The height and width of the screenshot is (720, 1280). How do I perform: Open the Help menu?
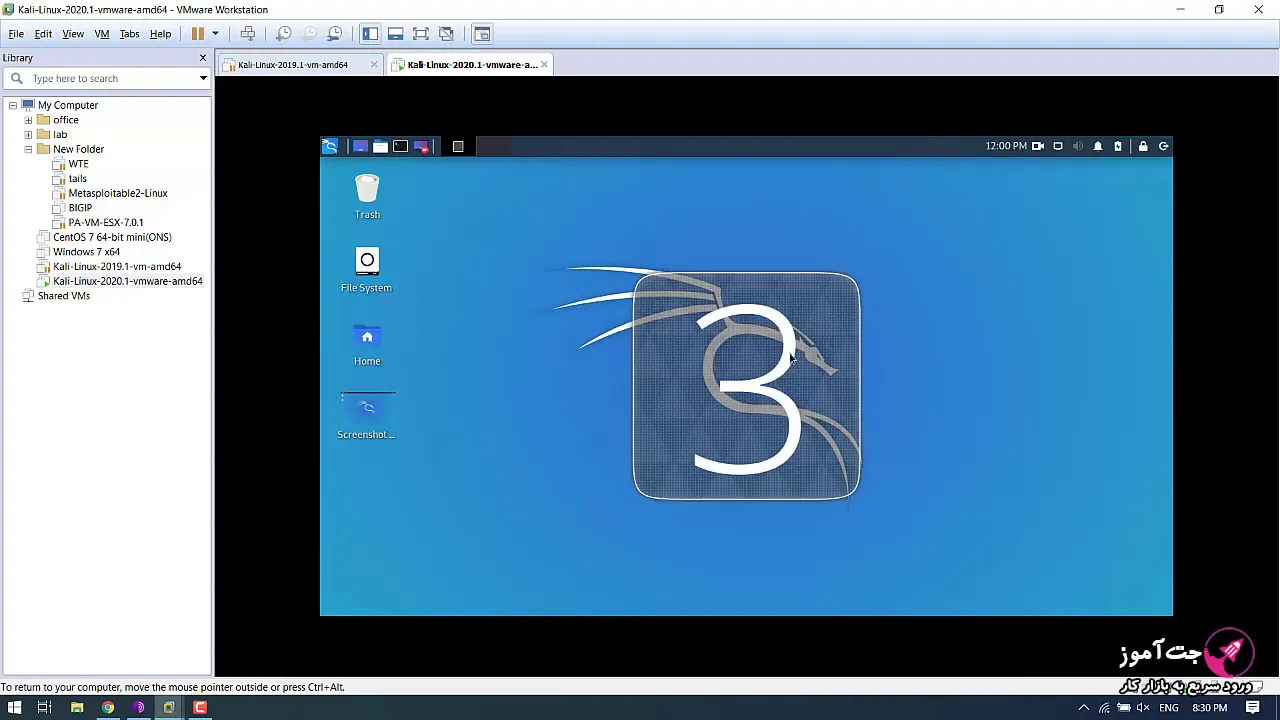point(161,34)
